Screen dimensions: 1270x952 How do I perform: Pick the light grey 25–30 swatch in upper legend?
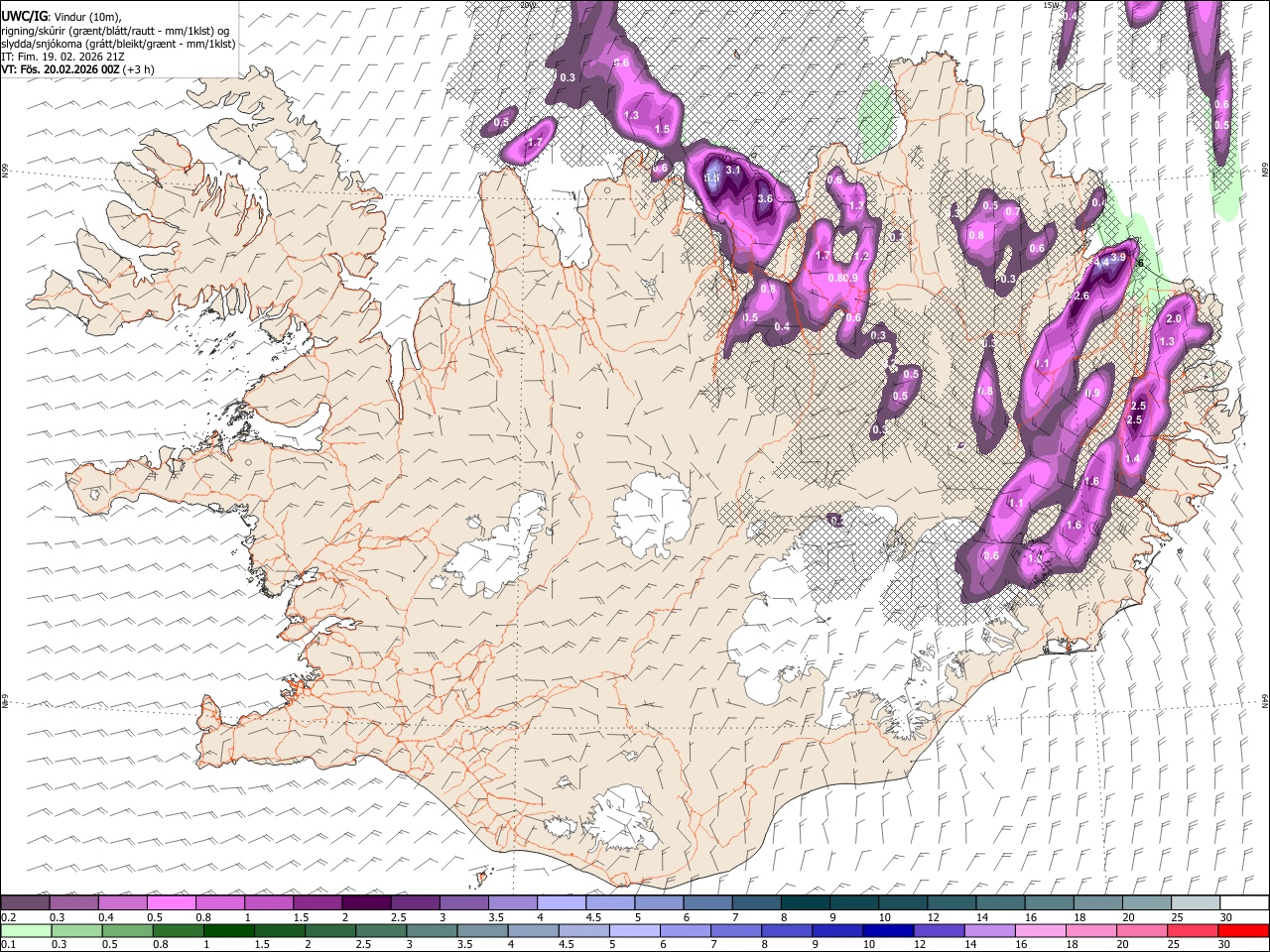coord(1195,903)
